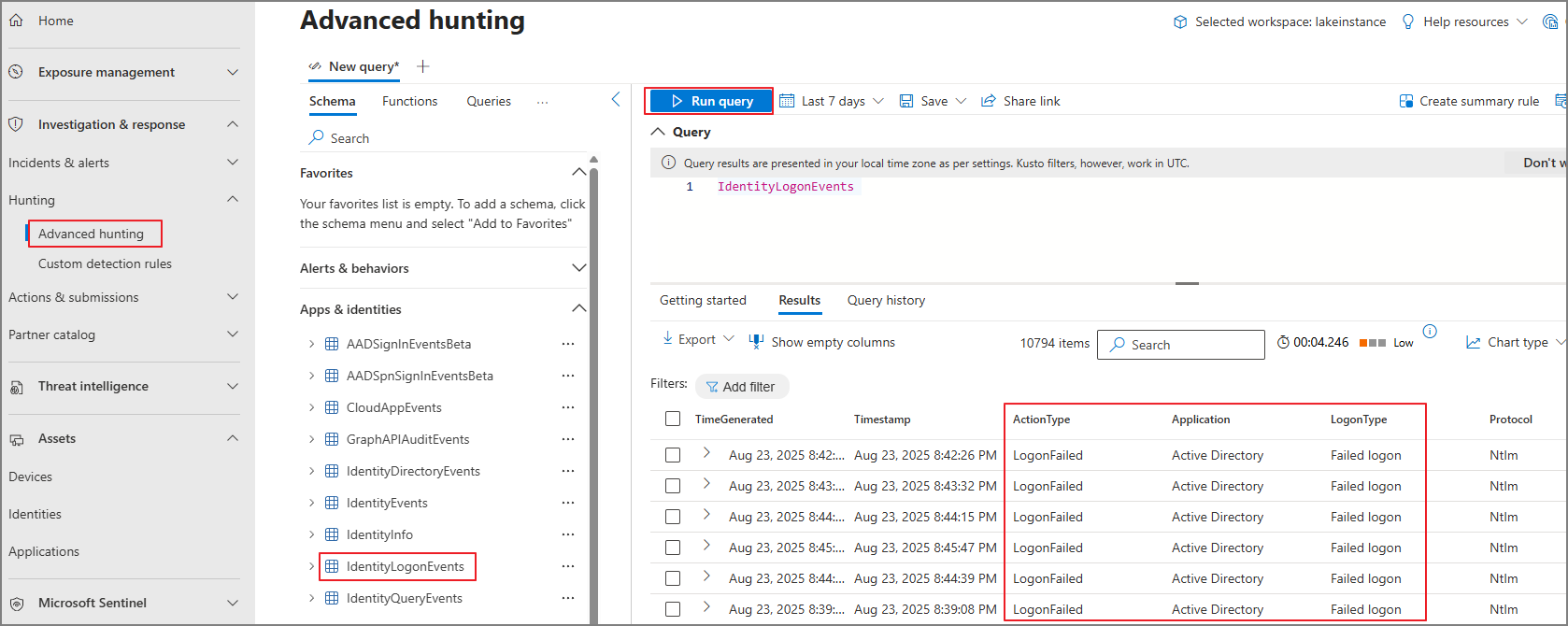Open the Last 7 days time range dropdown

pyautogui.click(x=878, y=101)
